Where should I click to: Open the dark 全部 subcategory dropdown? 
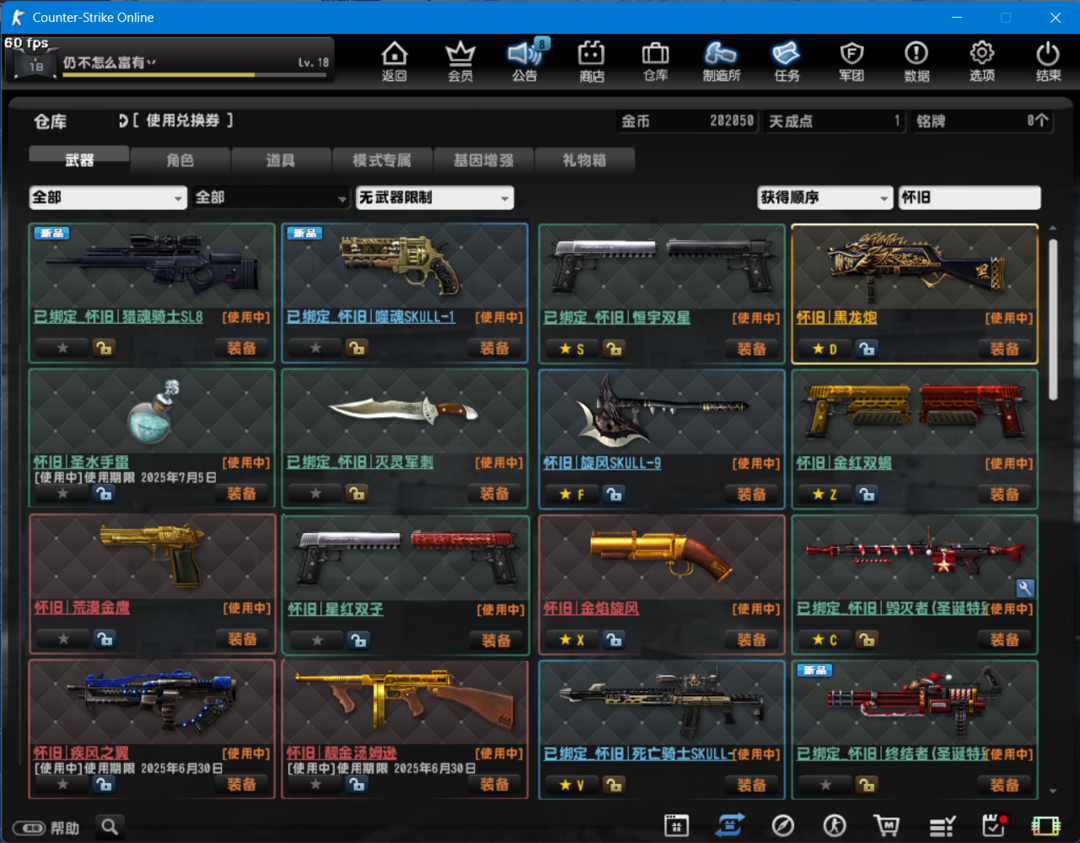[271, 198]
